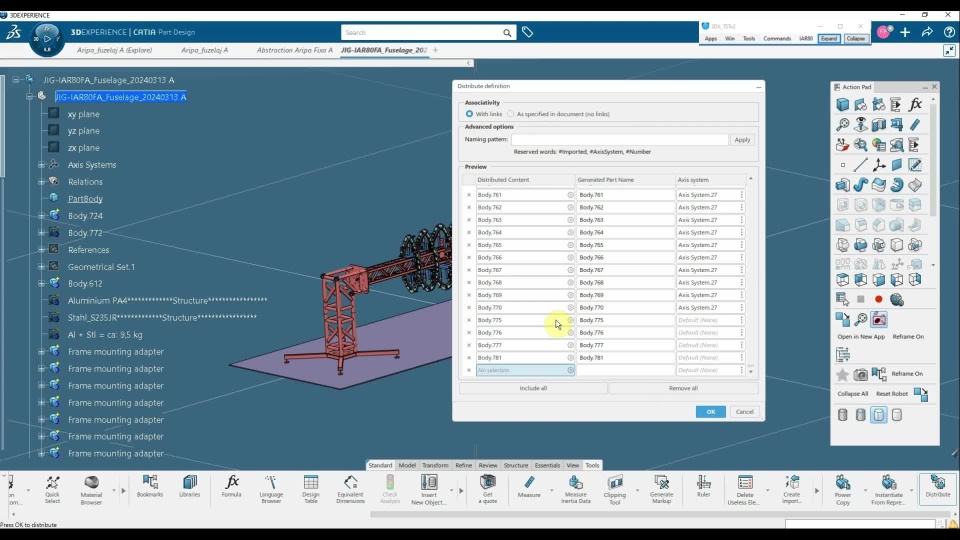
Task: Click the star favorite icon in Action Pad
Action: click(x=842, y=375)
